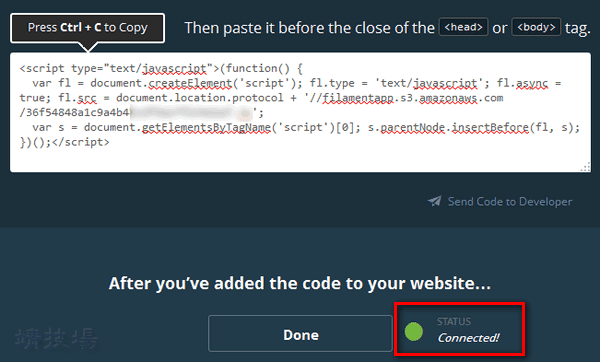Click the STATUS label
600x362 pixels.
pos(454,321)
